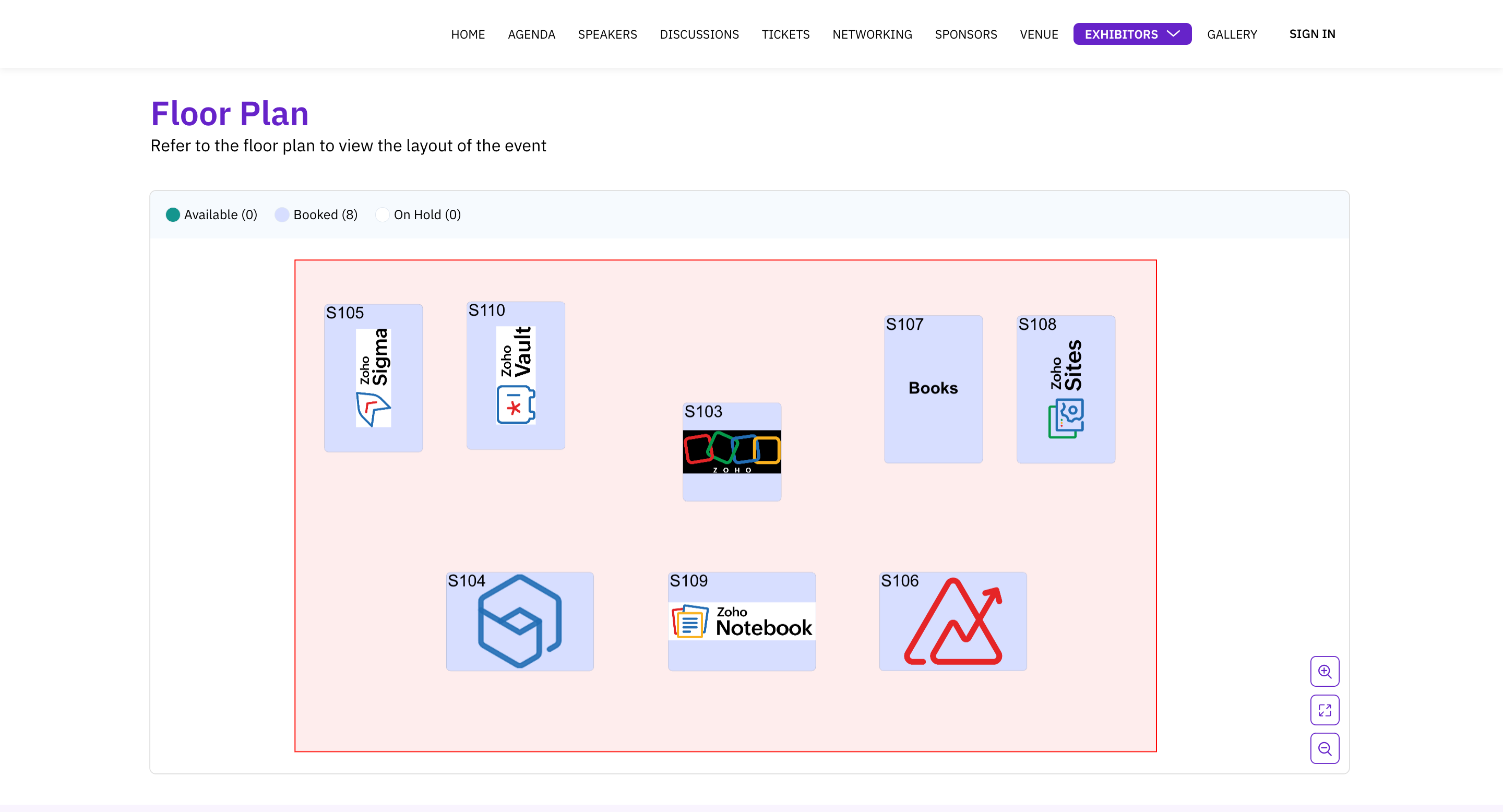The height and width of the screenshot is (812, 1503).
Task: Toggle the Available (0) legend filter
Action: click(x=220, y=214)
